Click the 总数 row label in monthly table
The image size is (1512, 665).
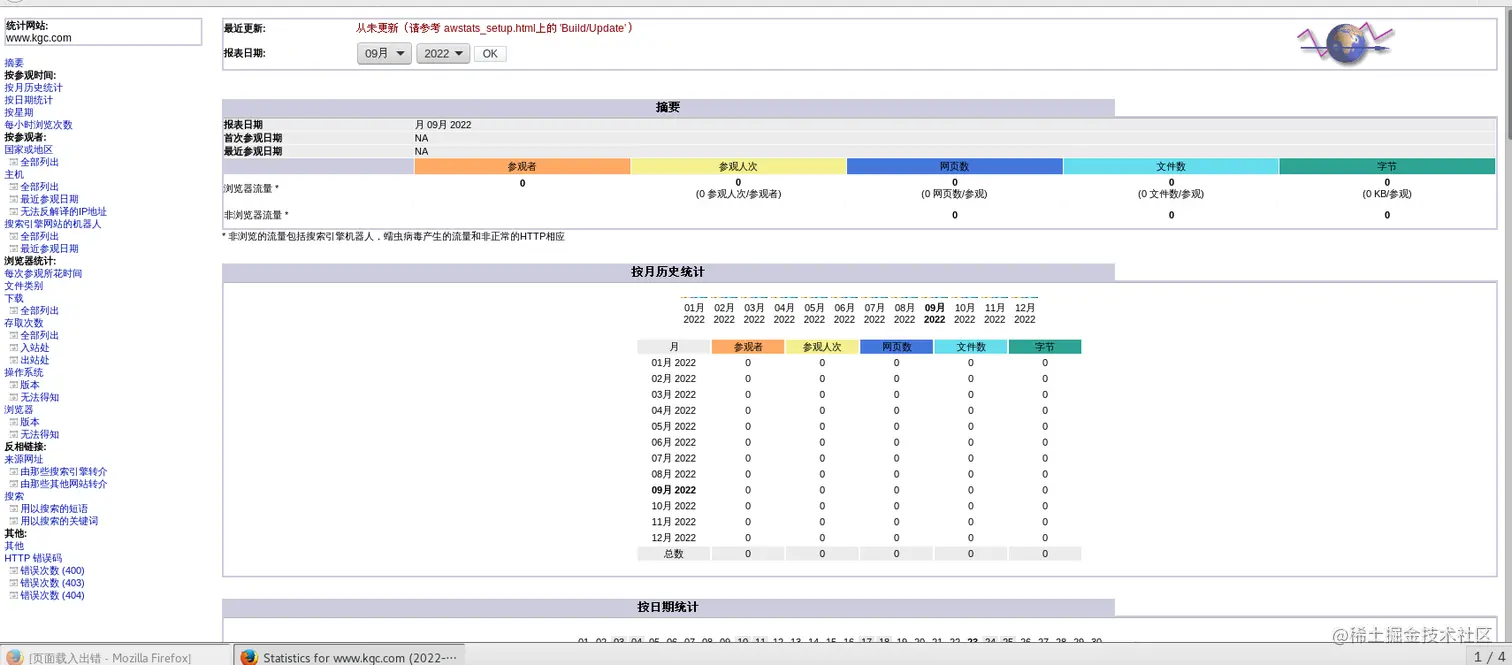pyautogui.click(x=674, y=554)
